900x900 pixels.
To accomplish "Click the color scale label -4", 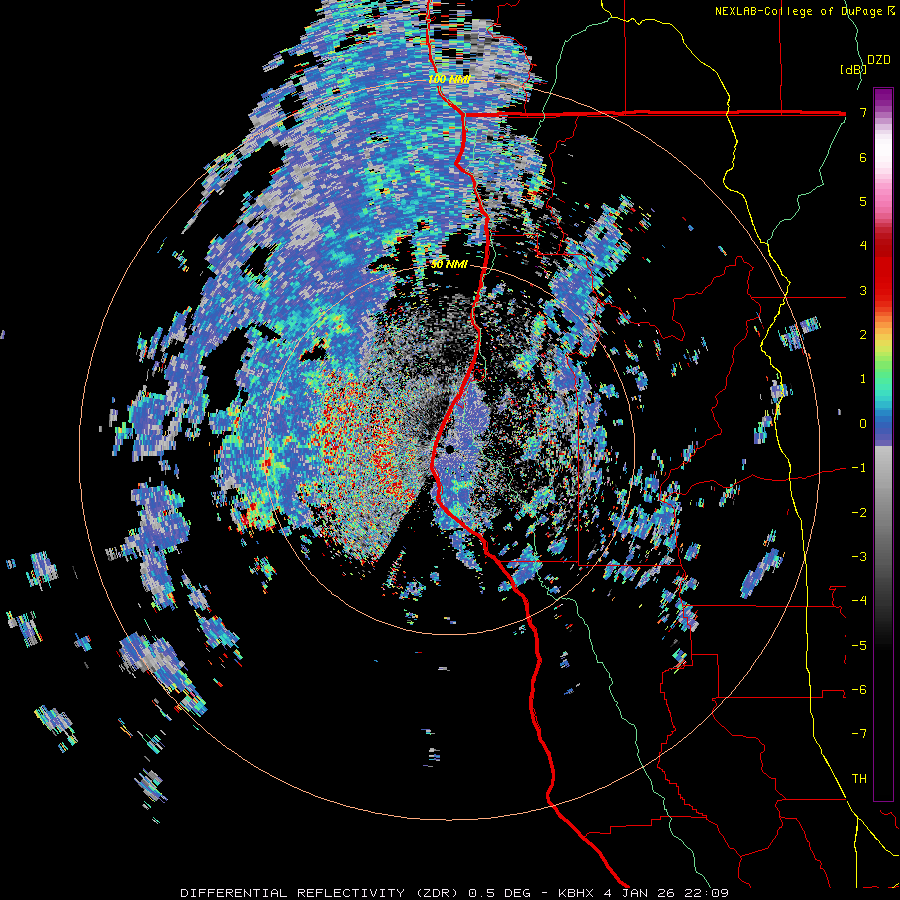I will coord(859,601).
